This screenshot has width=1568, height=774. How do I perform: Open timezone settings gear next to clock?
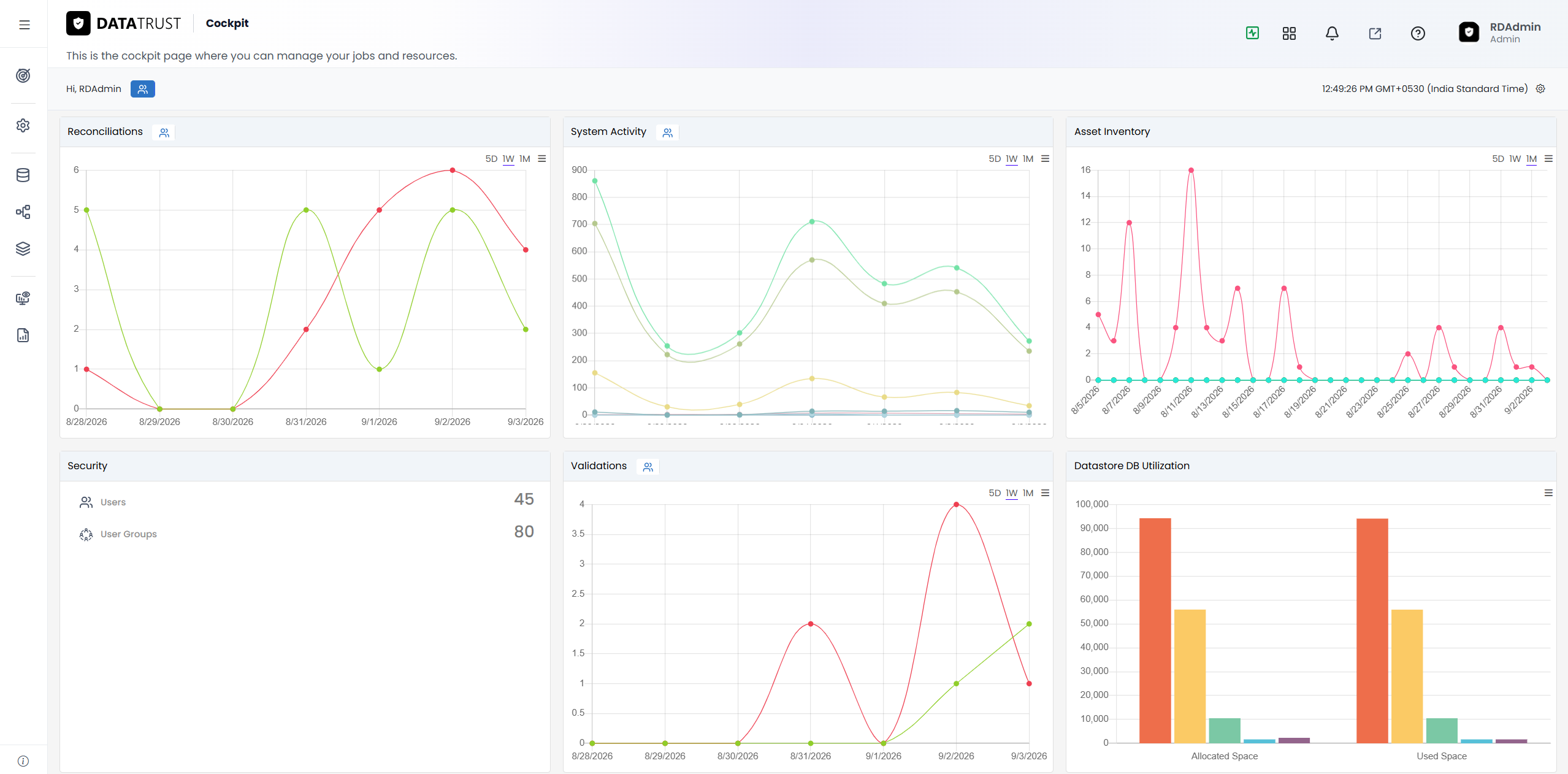[1540, 89]
